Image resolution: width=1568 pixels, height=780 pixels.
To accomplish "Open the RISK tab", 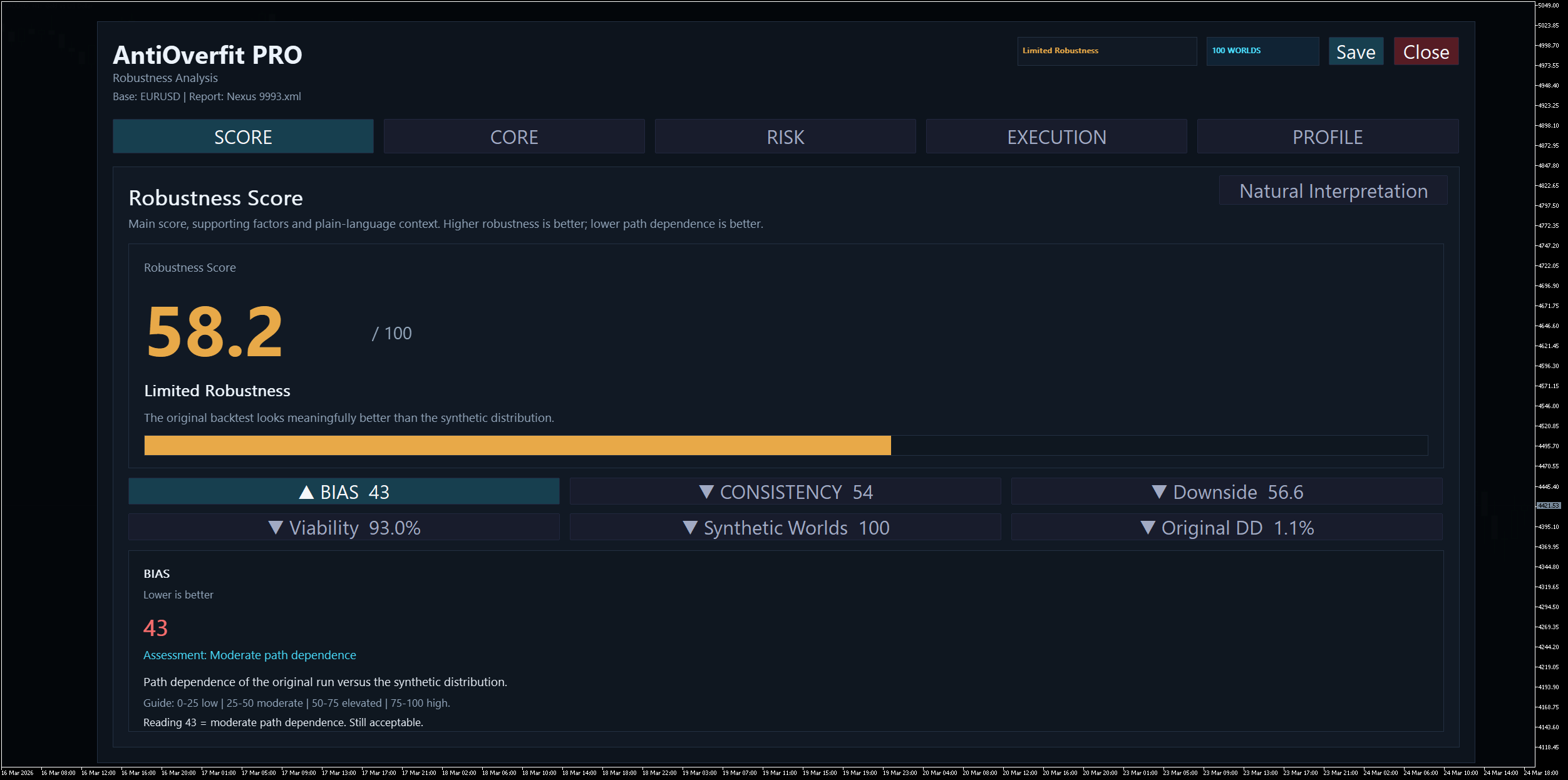I will pyautogui.click(x=785, y=136).
